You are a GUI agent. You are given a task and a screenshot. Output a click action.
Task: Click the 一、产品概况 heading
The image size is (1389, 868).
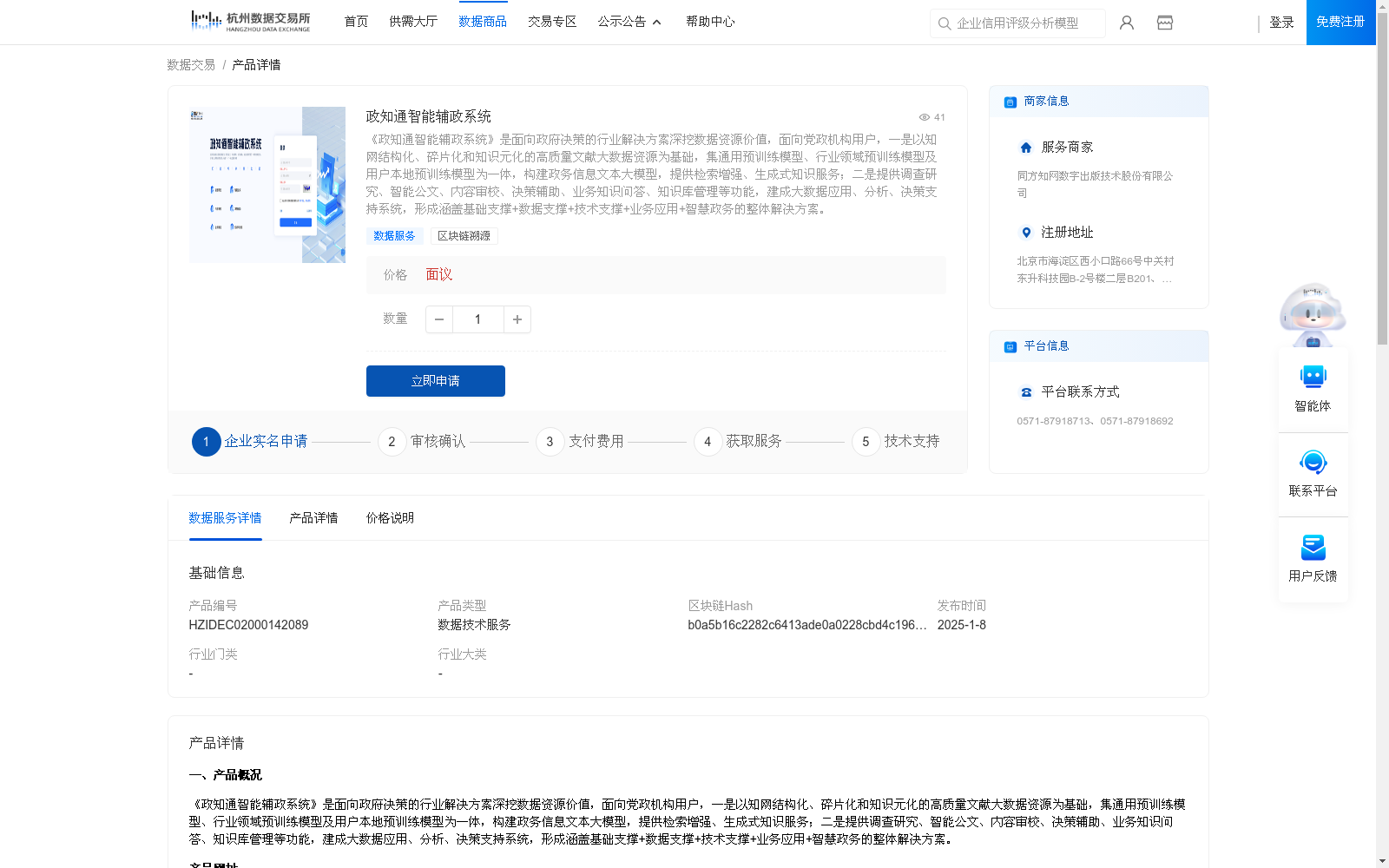point(225,775)
